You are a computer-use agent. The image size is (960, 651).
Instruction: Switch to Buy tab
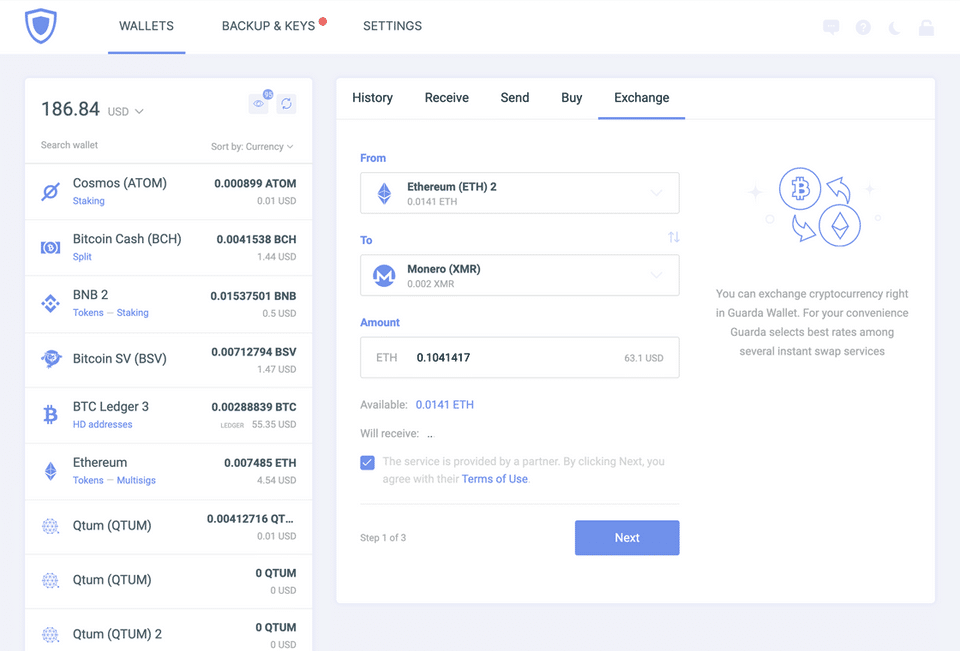pyautogui.click(x=572, y=98)
